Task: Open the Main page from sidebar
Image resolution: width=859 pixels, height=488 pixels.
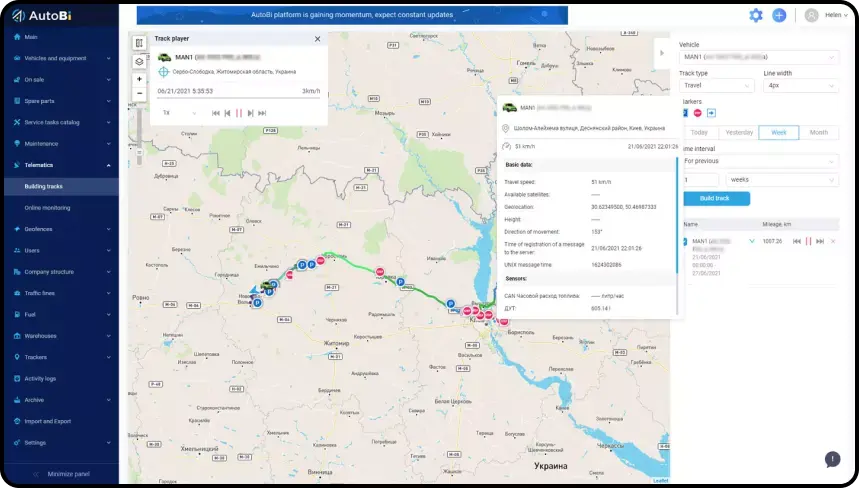Action: click(31, 37)
